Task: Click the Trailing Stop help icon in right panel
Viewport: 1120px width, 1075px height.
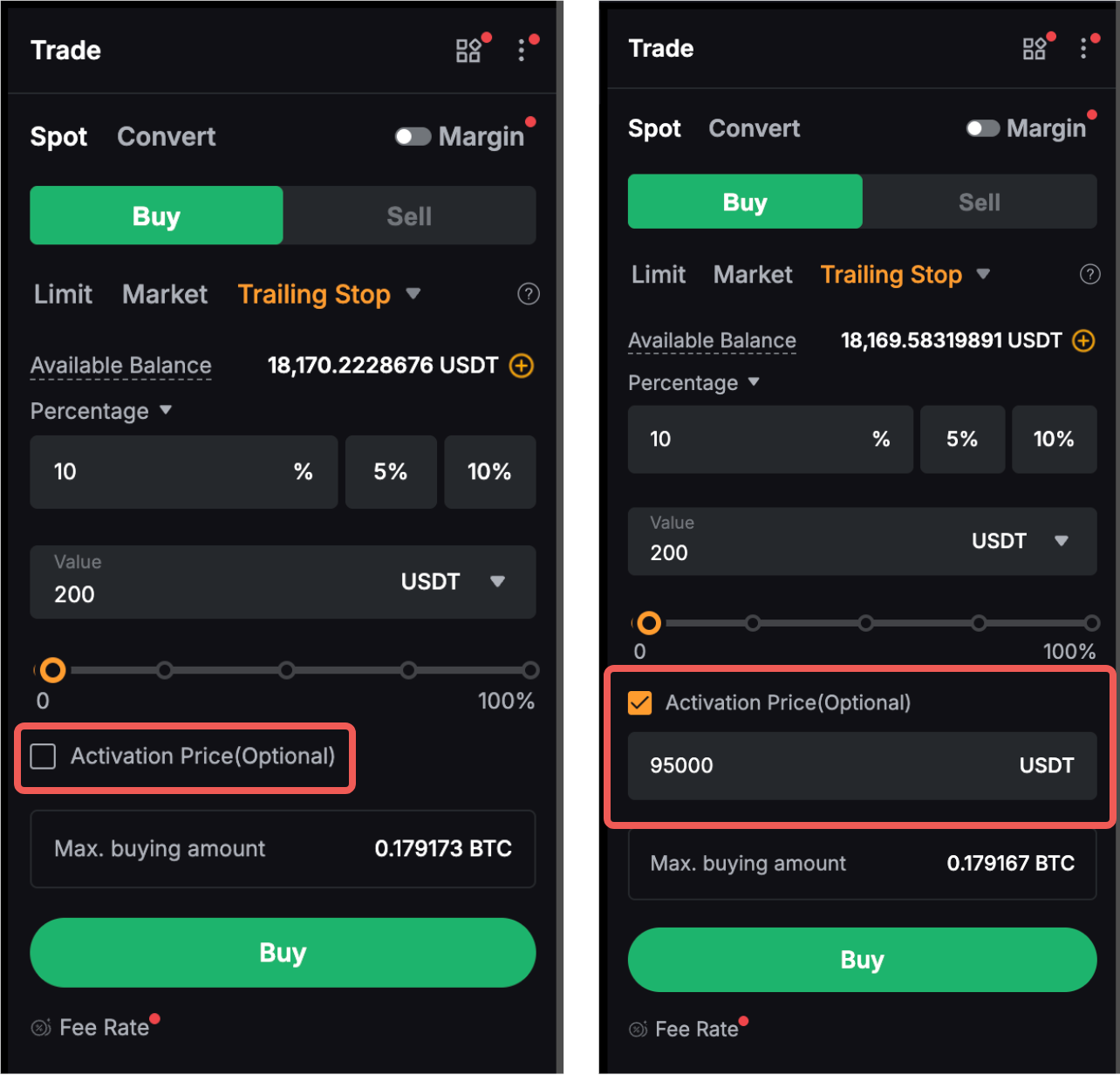Action: [x=1089, y=275]
